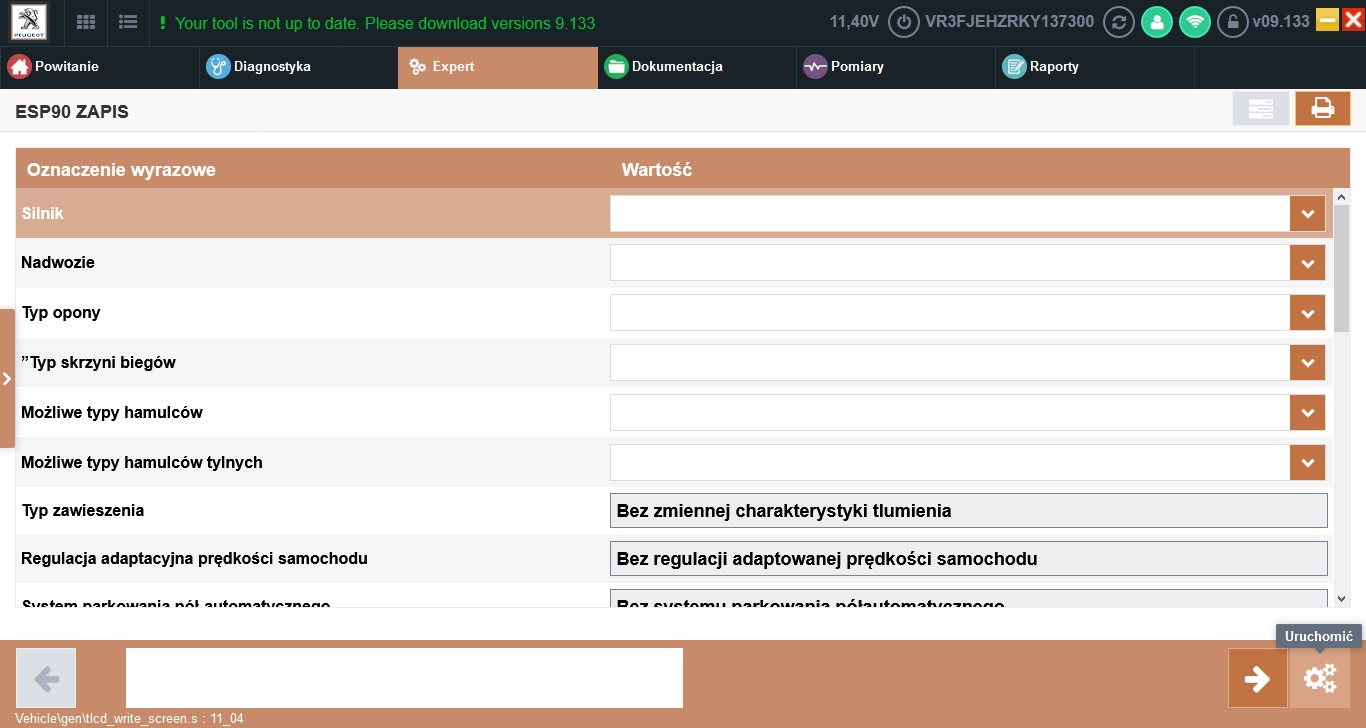Expand the Typ opony dropdown
Image resolution: width=1366 pixels, height=728 pixels.
(x=1307, y=313)
